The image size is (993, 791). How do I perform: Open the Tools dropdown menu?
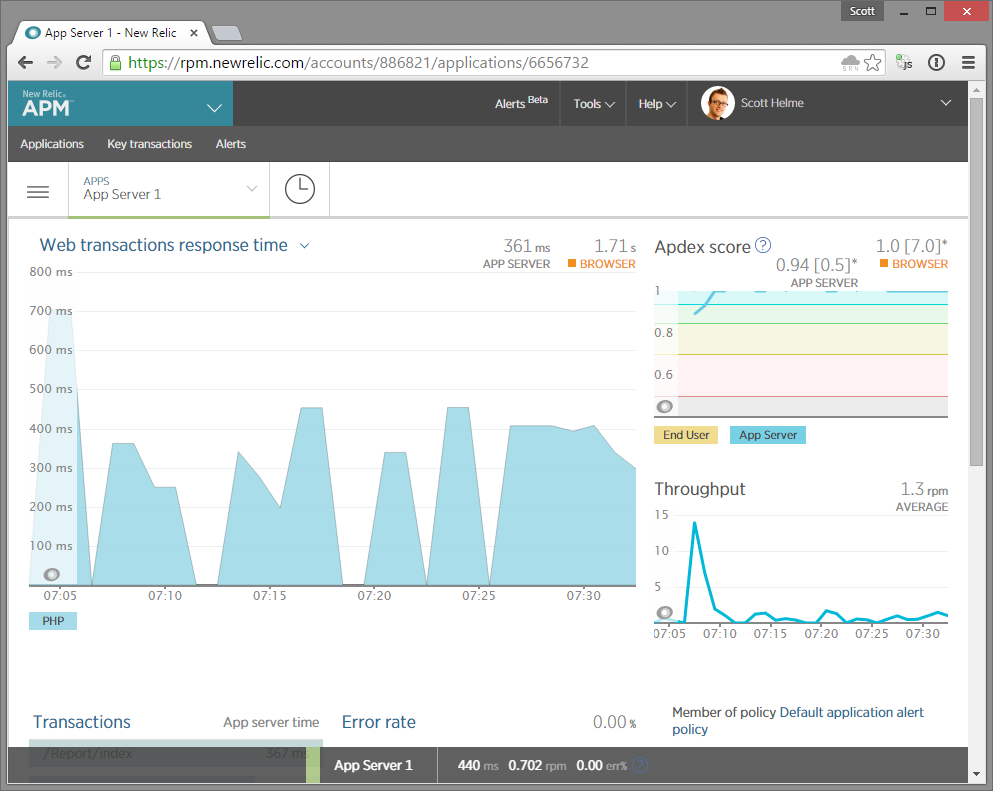593,104
